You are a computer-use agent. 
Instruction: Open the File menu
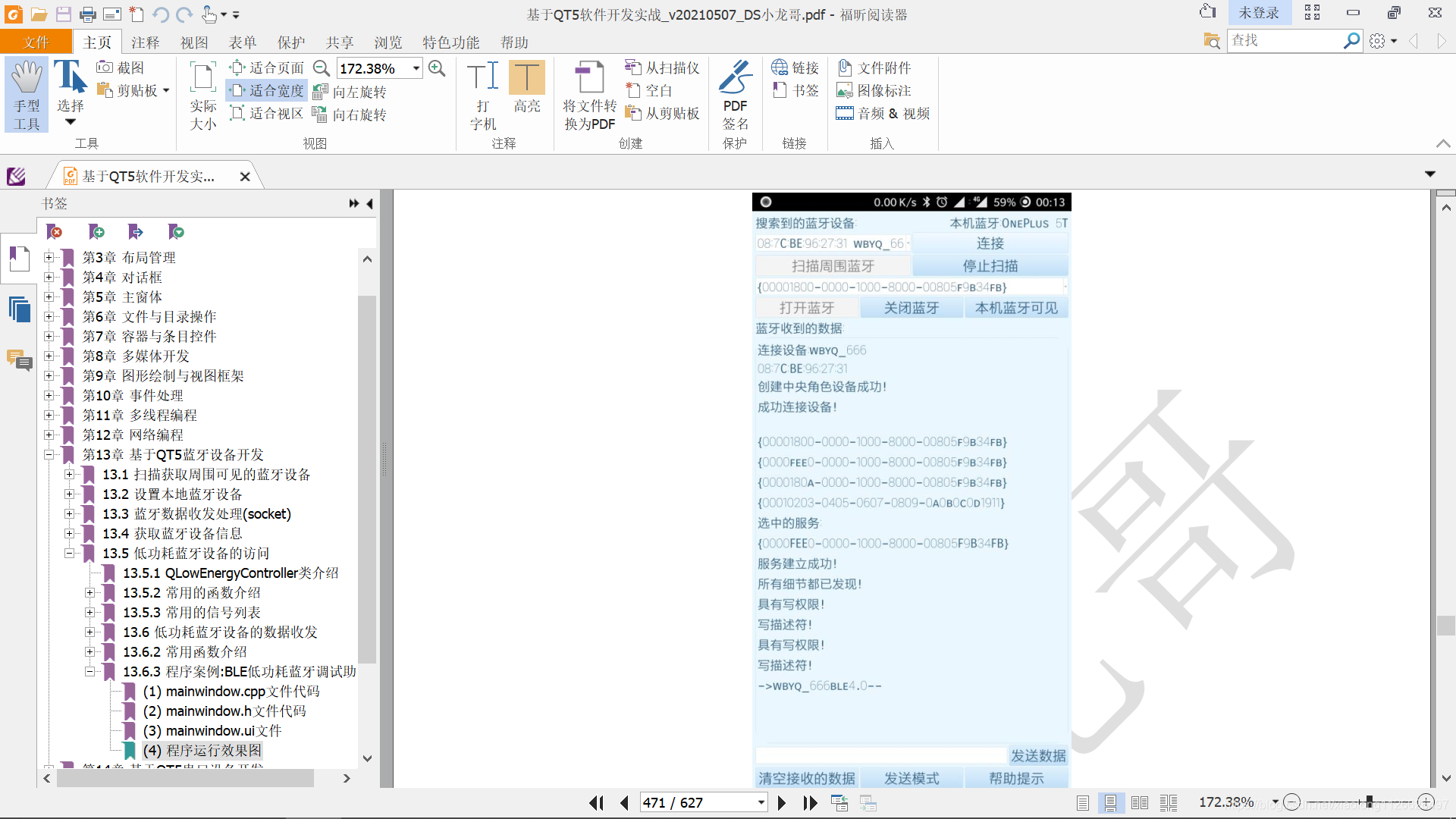click(x=36, y=42)
